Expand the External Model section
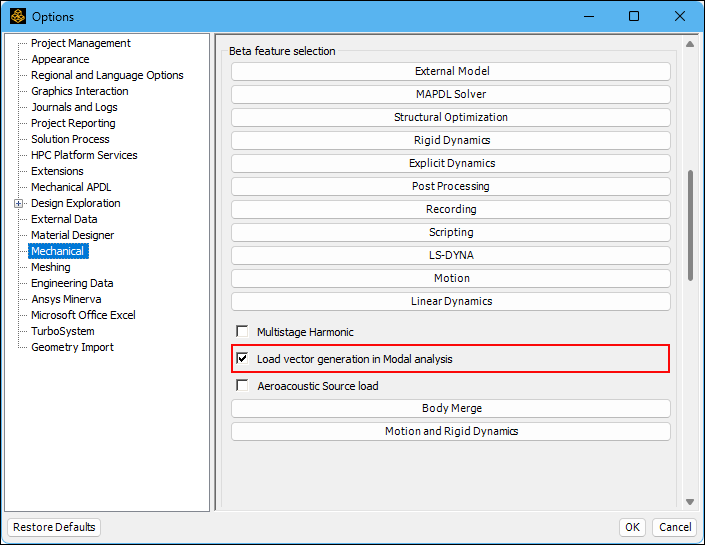This screenshot has width=705, height=545. pyautogui.click(x=451, y=71)
